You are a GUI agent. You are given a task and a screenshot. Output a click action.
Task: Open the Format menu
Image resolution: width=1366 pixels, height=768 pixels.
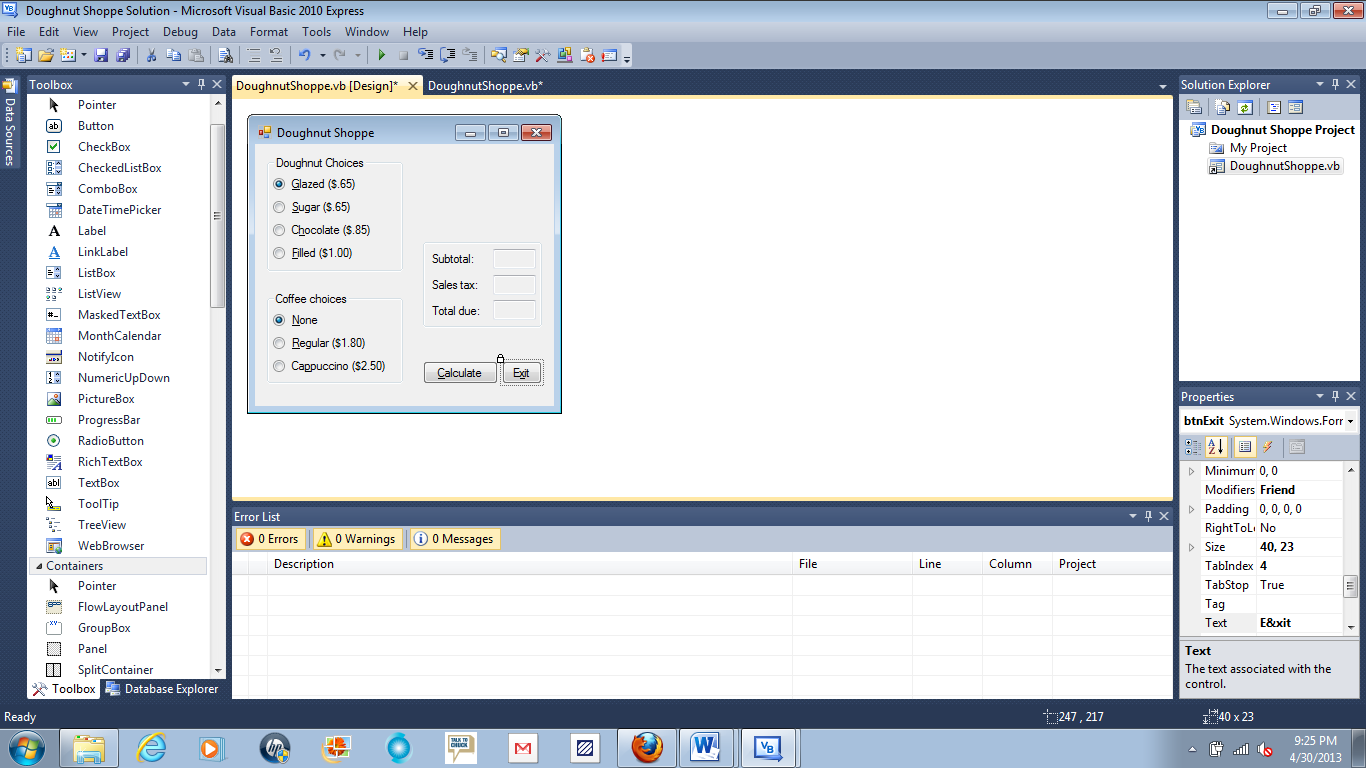pos(269,32)
